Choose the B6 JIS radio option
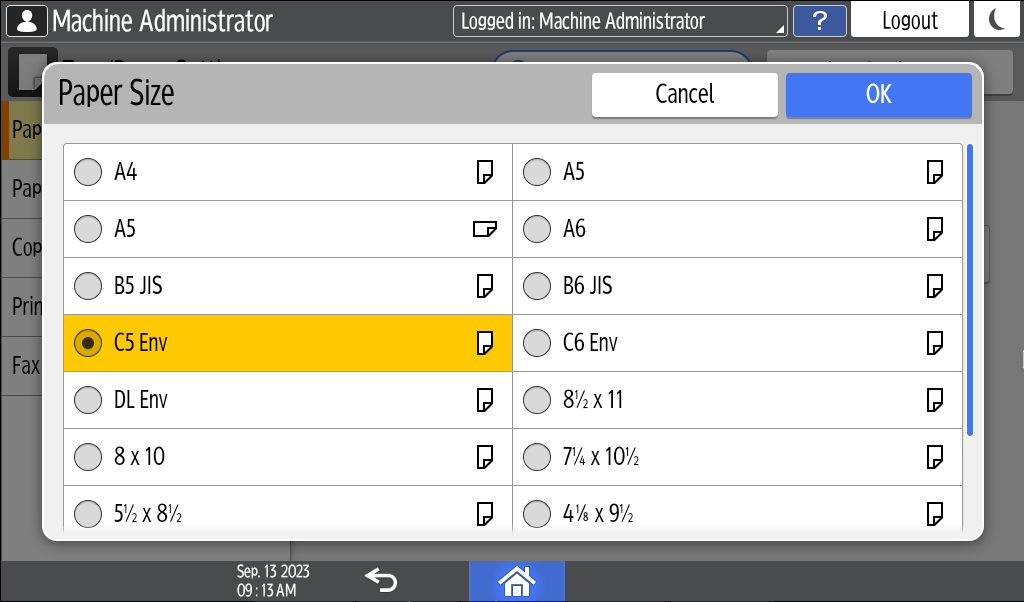Viewport: 1024px width, 602px height. coord(538,287)
